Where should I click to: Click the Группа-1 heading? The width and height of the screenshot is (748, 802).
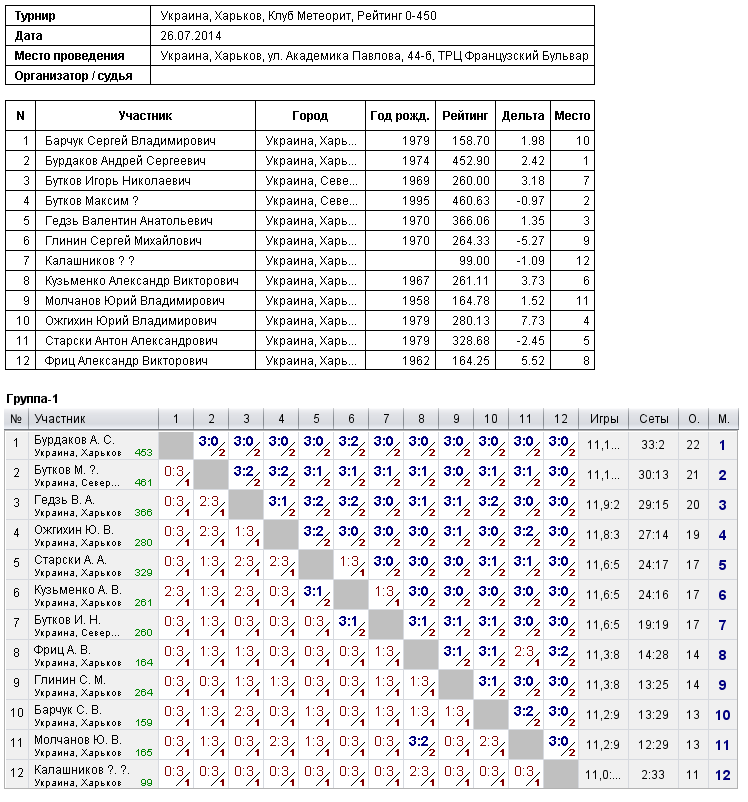[32, 398]
